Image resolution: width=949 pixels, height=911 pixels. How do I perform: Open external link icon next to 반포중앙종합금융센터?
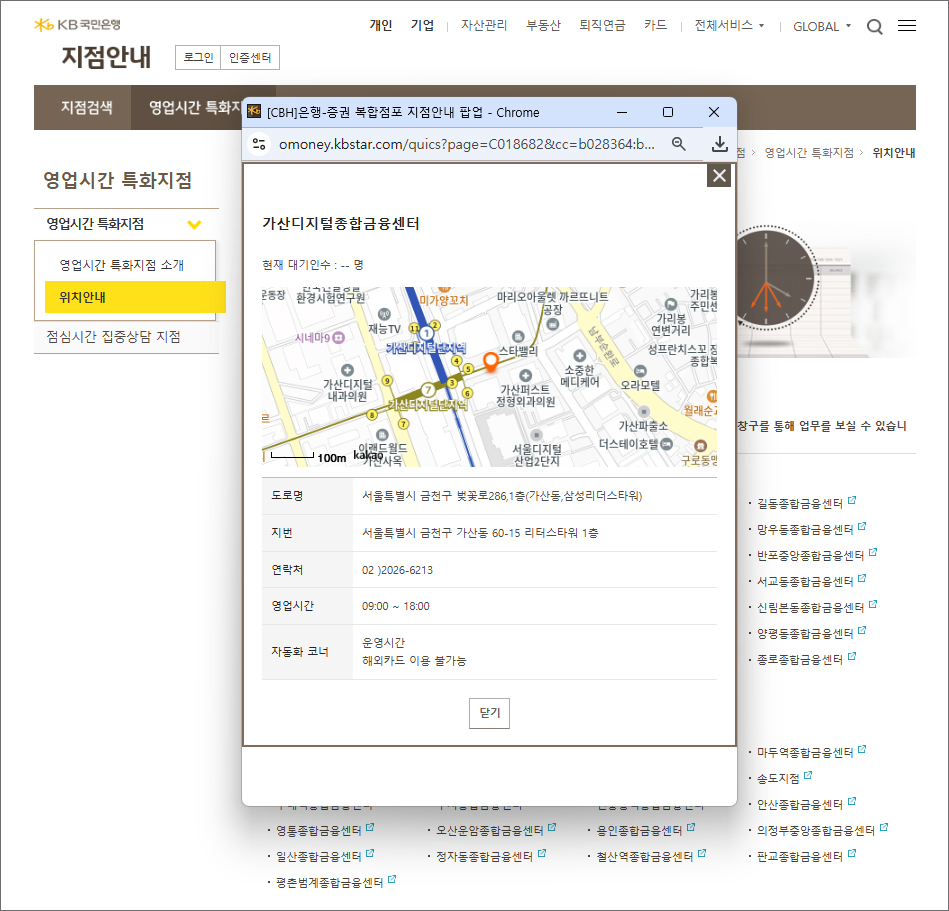tap(873, 553)
